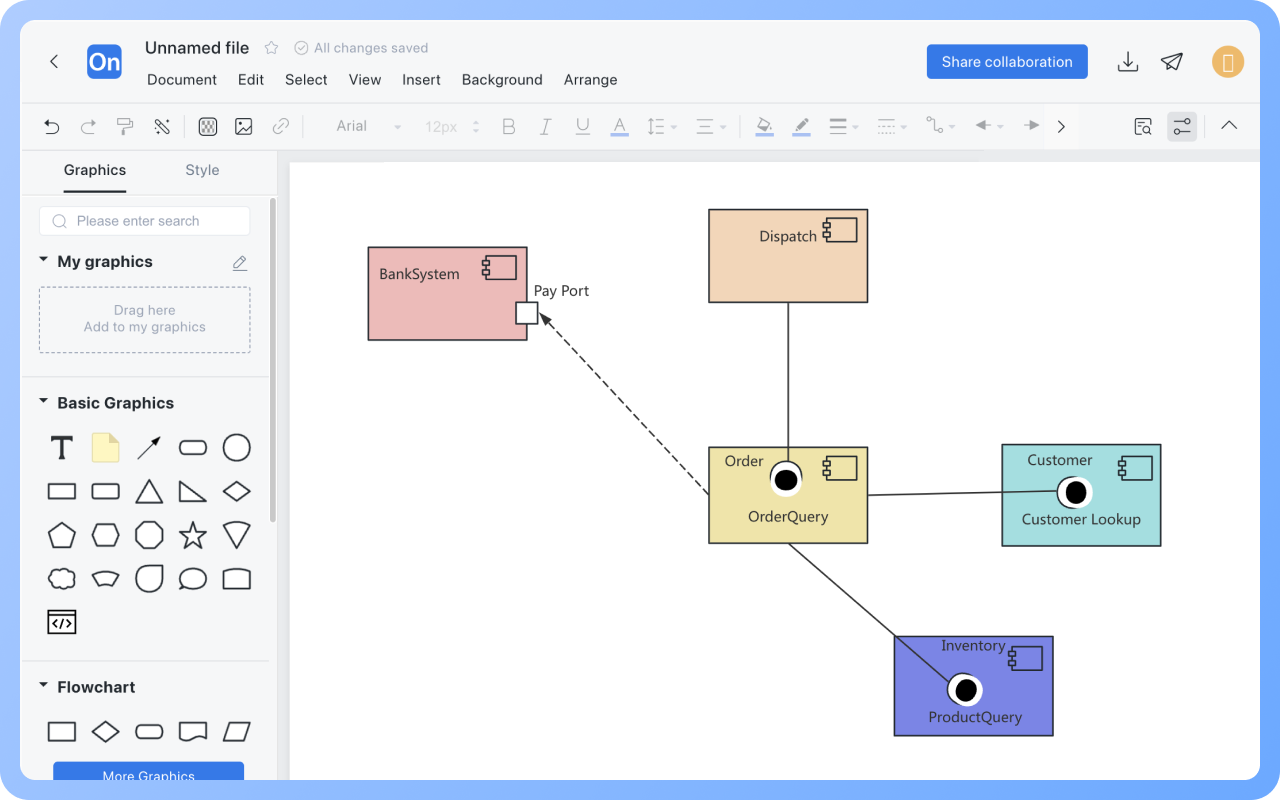Toggle the right settings panel
1280x800 pixels.
click(x=1182, y=126)
